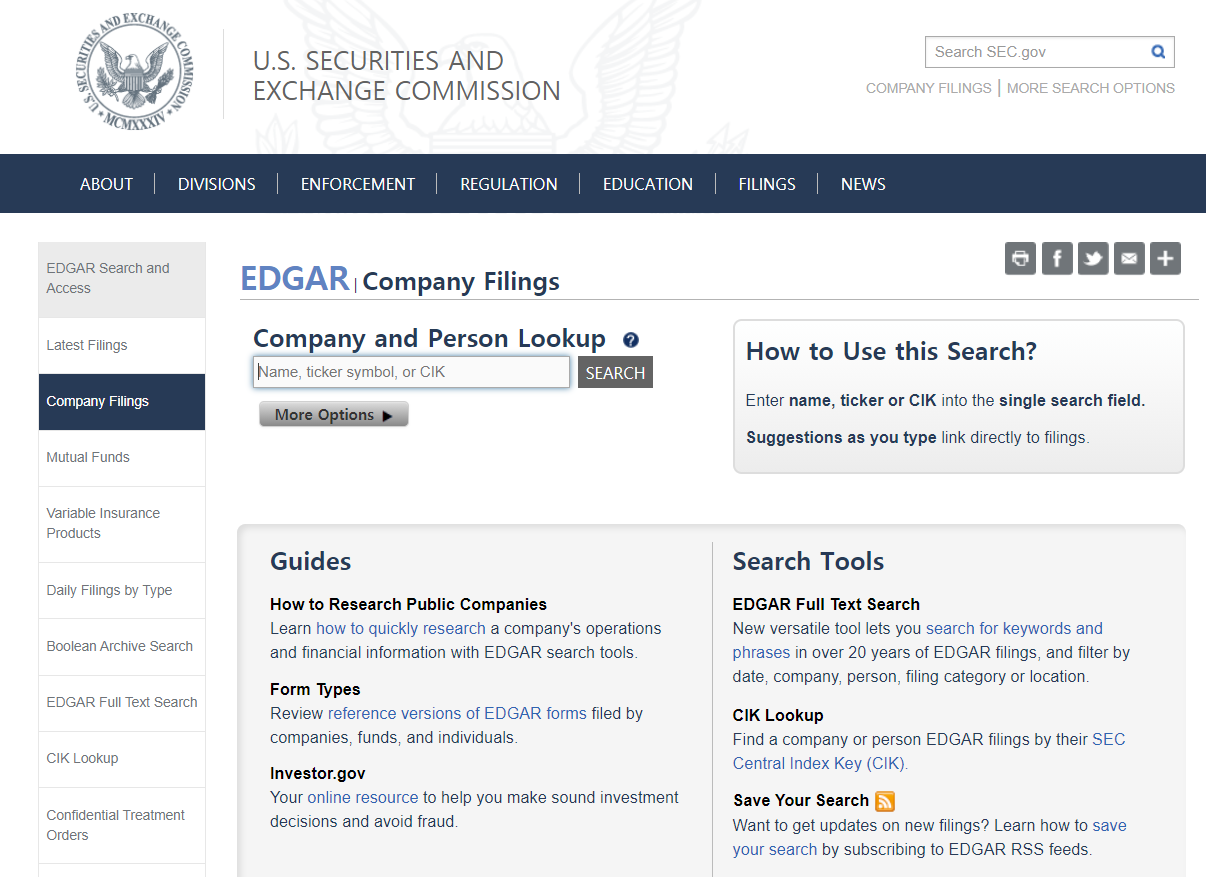This screenshot has height=877, width=1206.
Task: Click inside the Name, ticker, or CIK field
Action: pyautogui.click(x=411, y=371)
